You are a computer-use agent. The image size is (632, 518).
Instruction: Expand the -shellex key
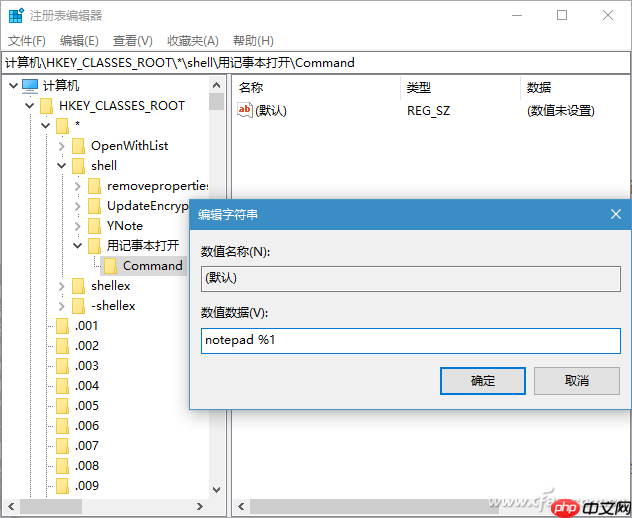[62, 306]
